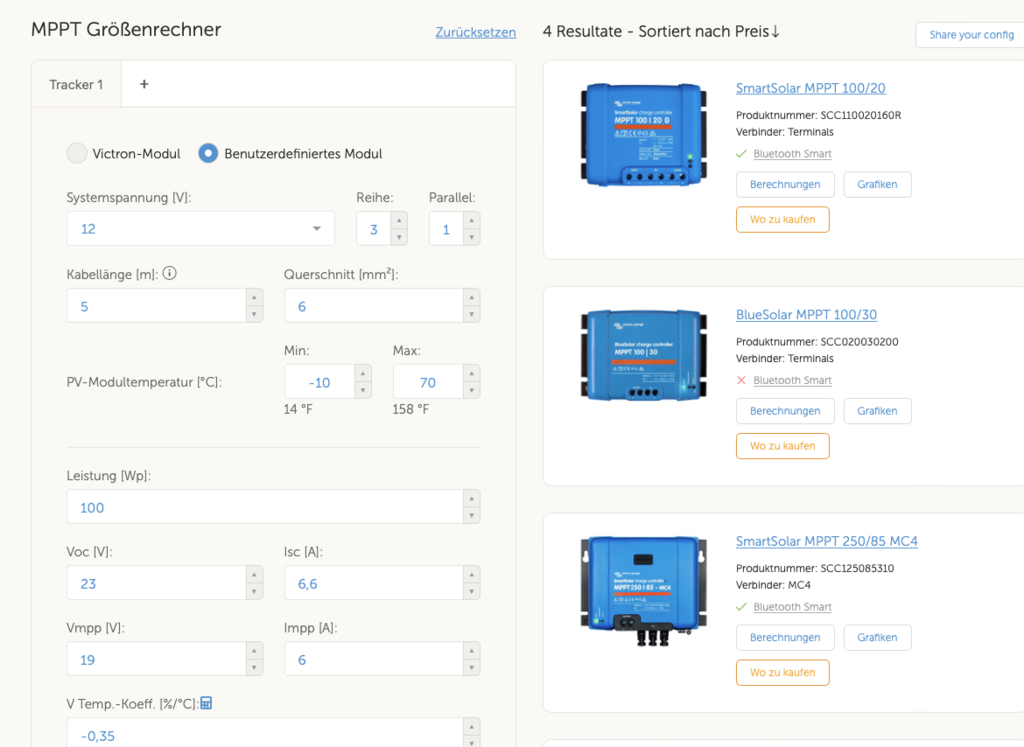
Task: Click Wo zu kaufen for BlueSolar 100/30
Action: (x=782, y=446)
